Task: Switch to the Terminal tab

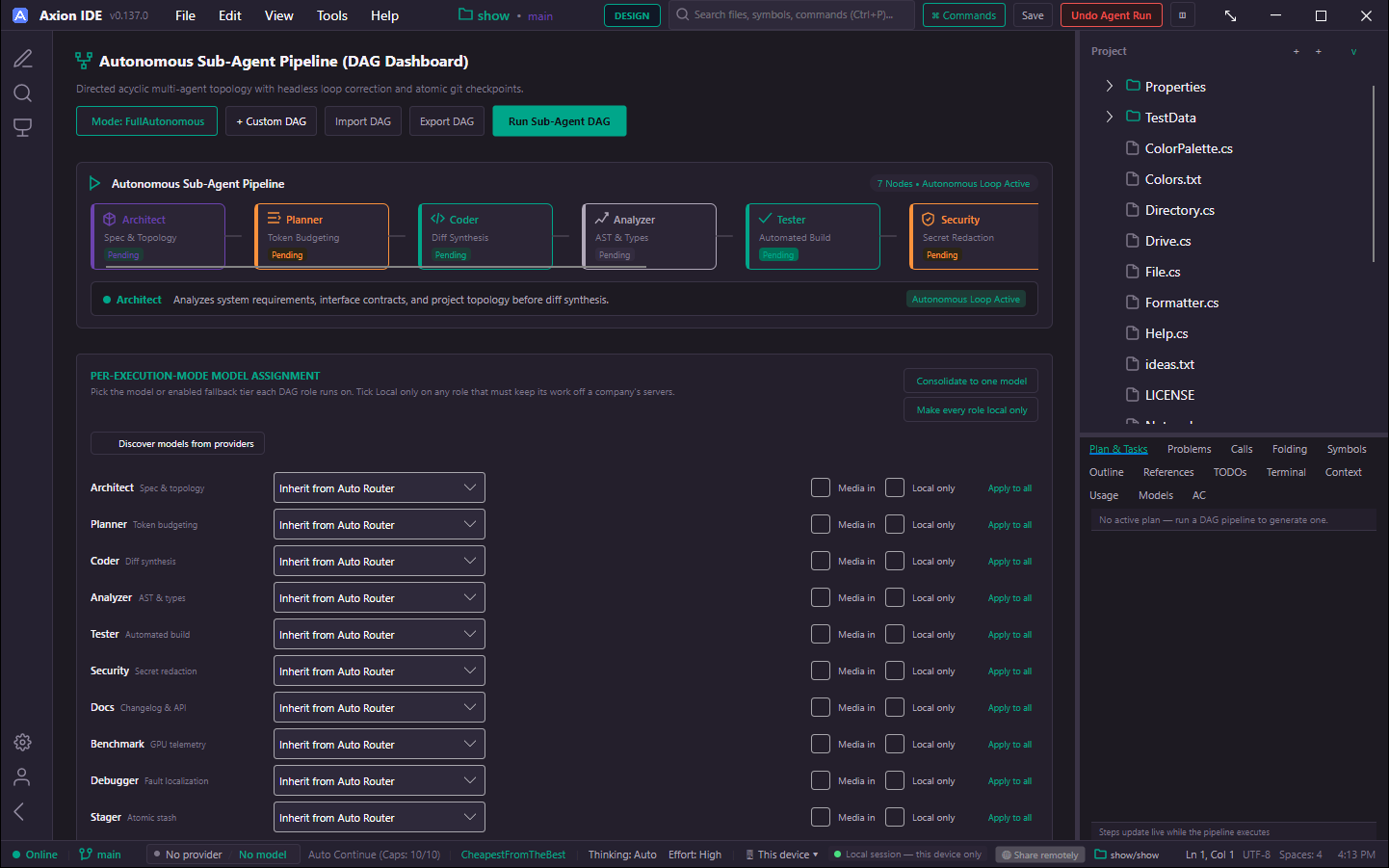Action: pyautogui.click(x=1286, y=472)
